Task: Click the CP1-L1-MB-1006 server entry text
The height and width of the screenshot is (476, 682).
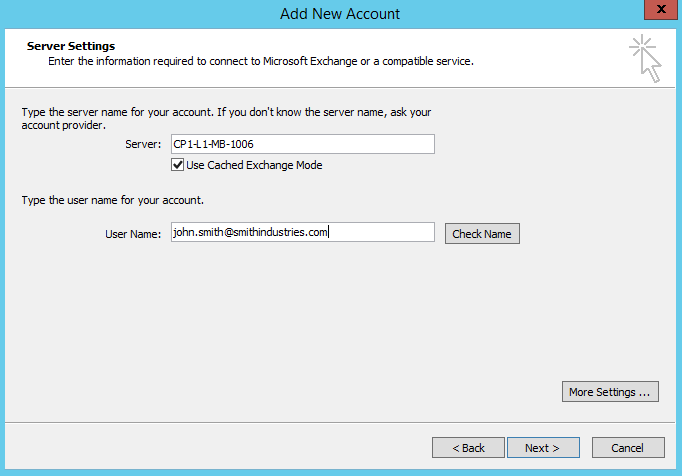Action: point(213,144)
